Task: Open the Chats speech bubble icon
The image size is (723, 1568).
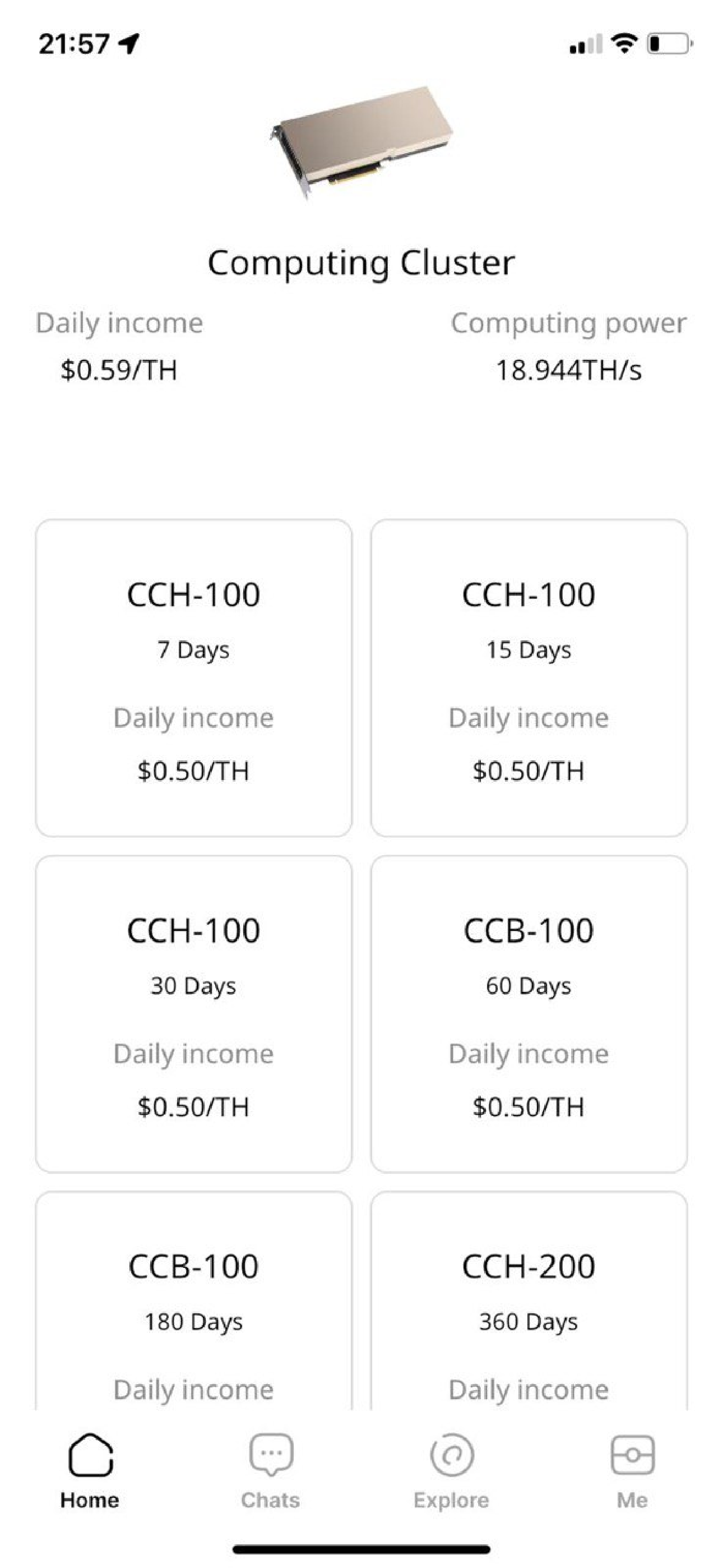Action: coord(271,1454)
